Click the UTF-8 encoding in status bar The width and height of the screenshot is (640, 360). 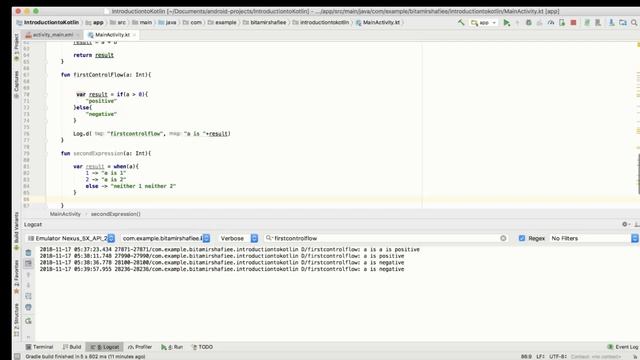(x=557, y=356)
